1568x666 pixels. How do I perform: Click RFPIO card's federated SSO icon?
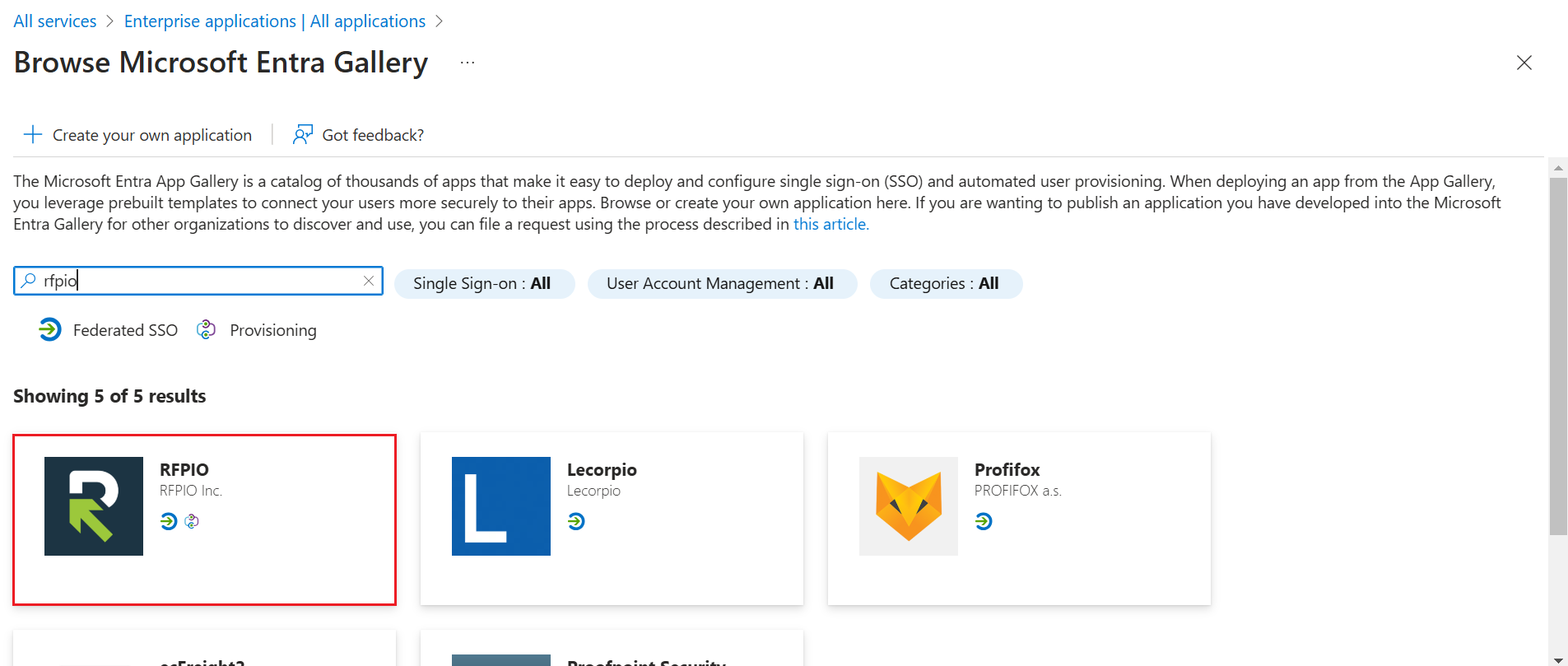(x=169, y=521)
